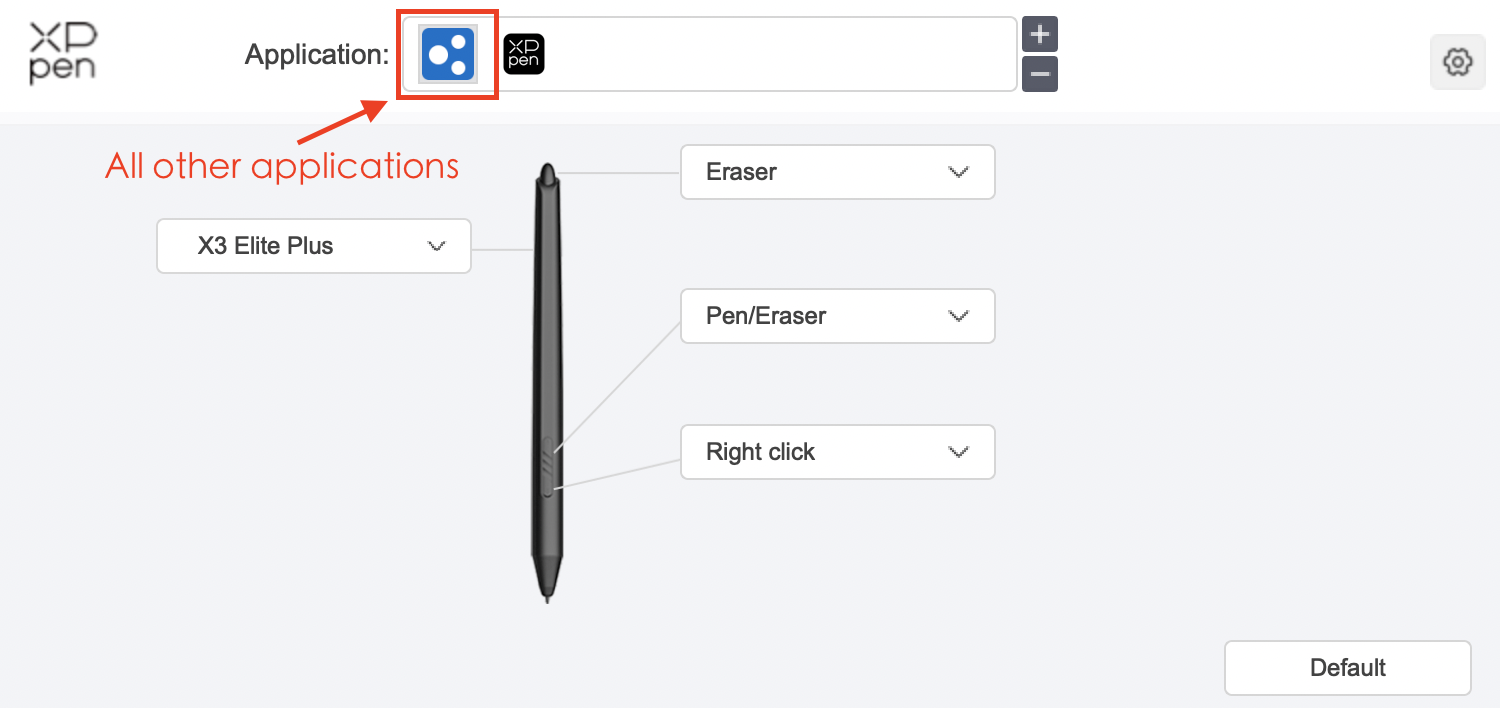
Task: Select the All other applications icon
Action: pos(448,54)
